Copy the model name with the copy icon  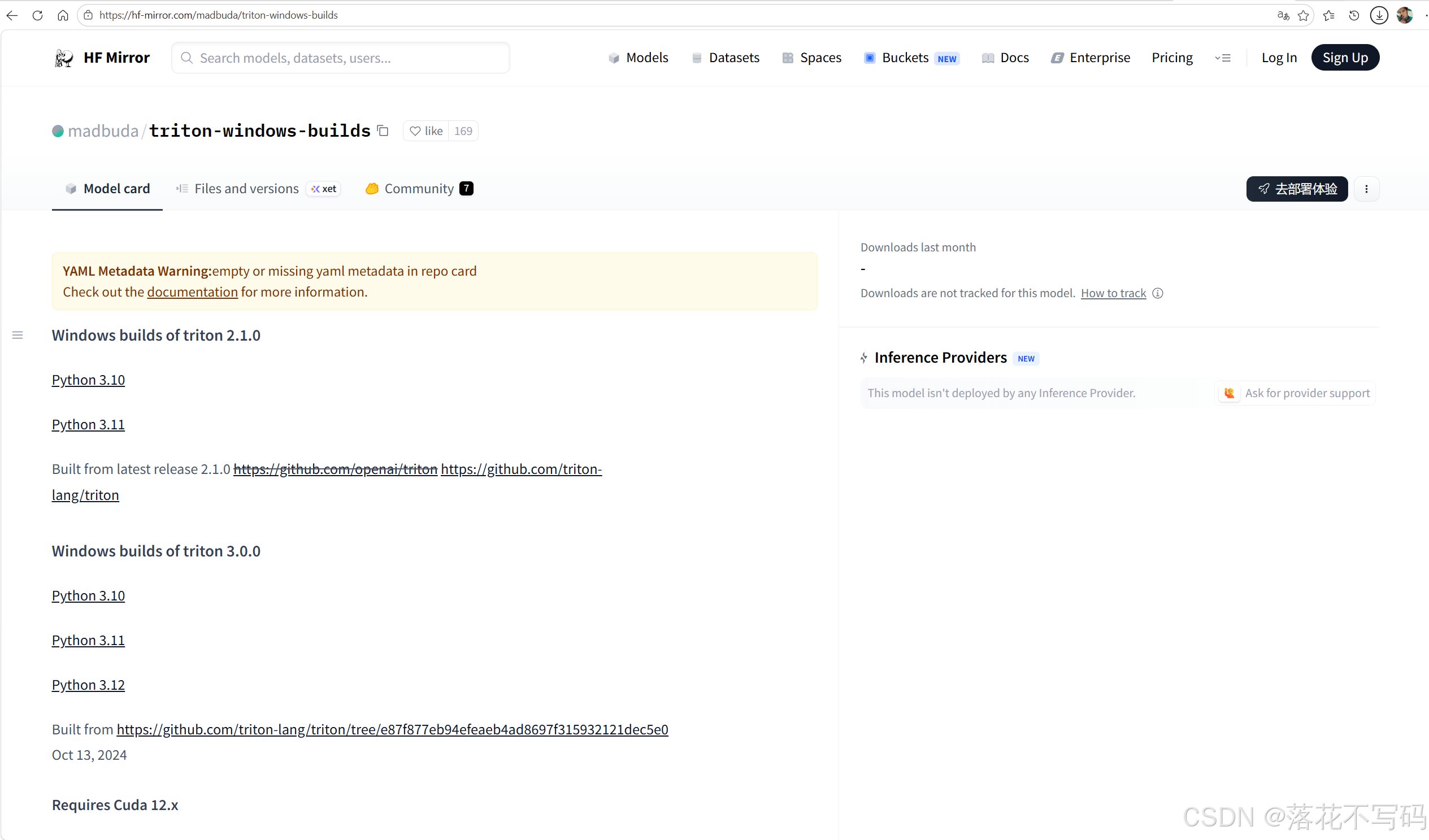pos(383,131)
